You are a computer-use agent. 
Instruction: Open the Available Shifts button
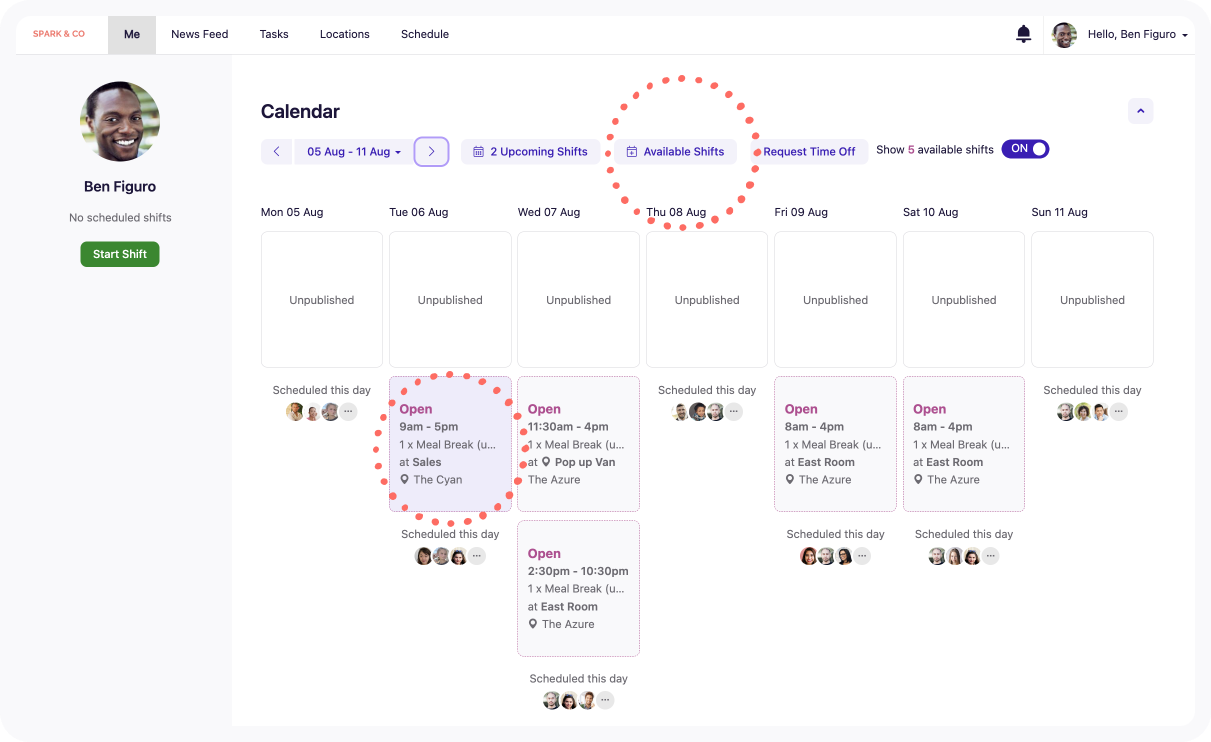(x=676, y=152)
